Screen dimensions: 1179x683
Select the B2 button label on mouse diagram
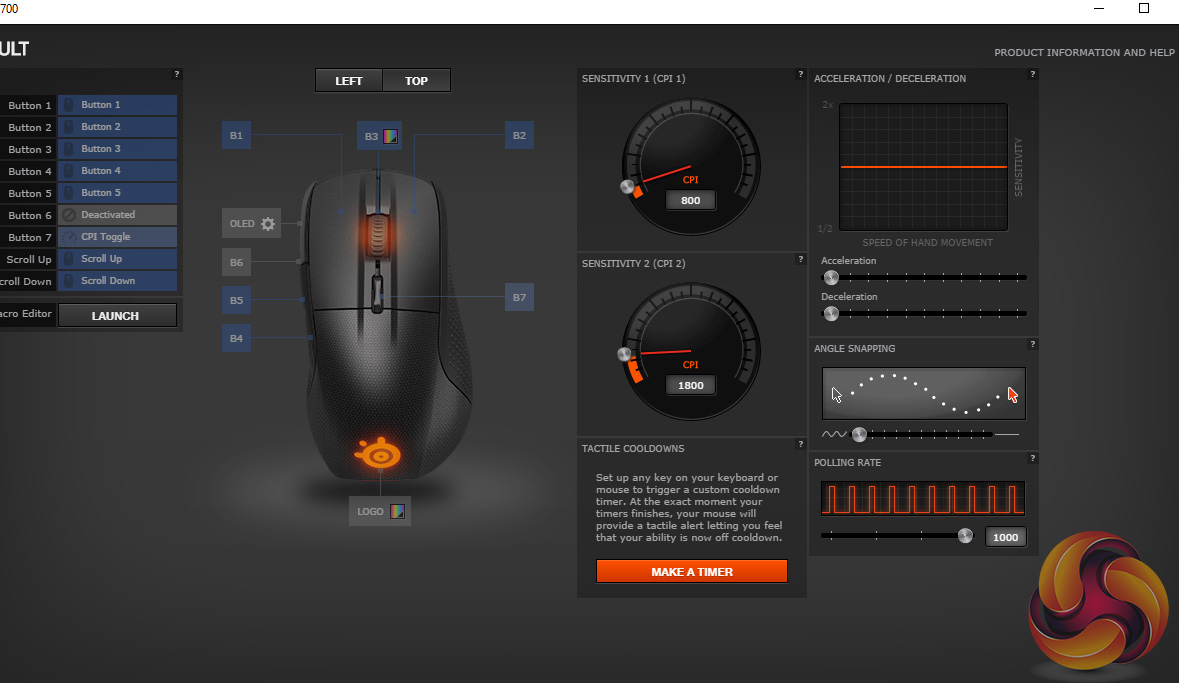click(x=520, y=135)
